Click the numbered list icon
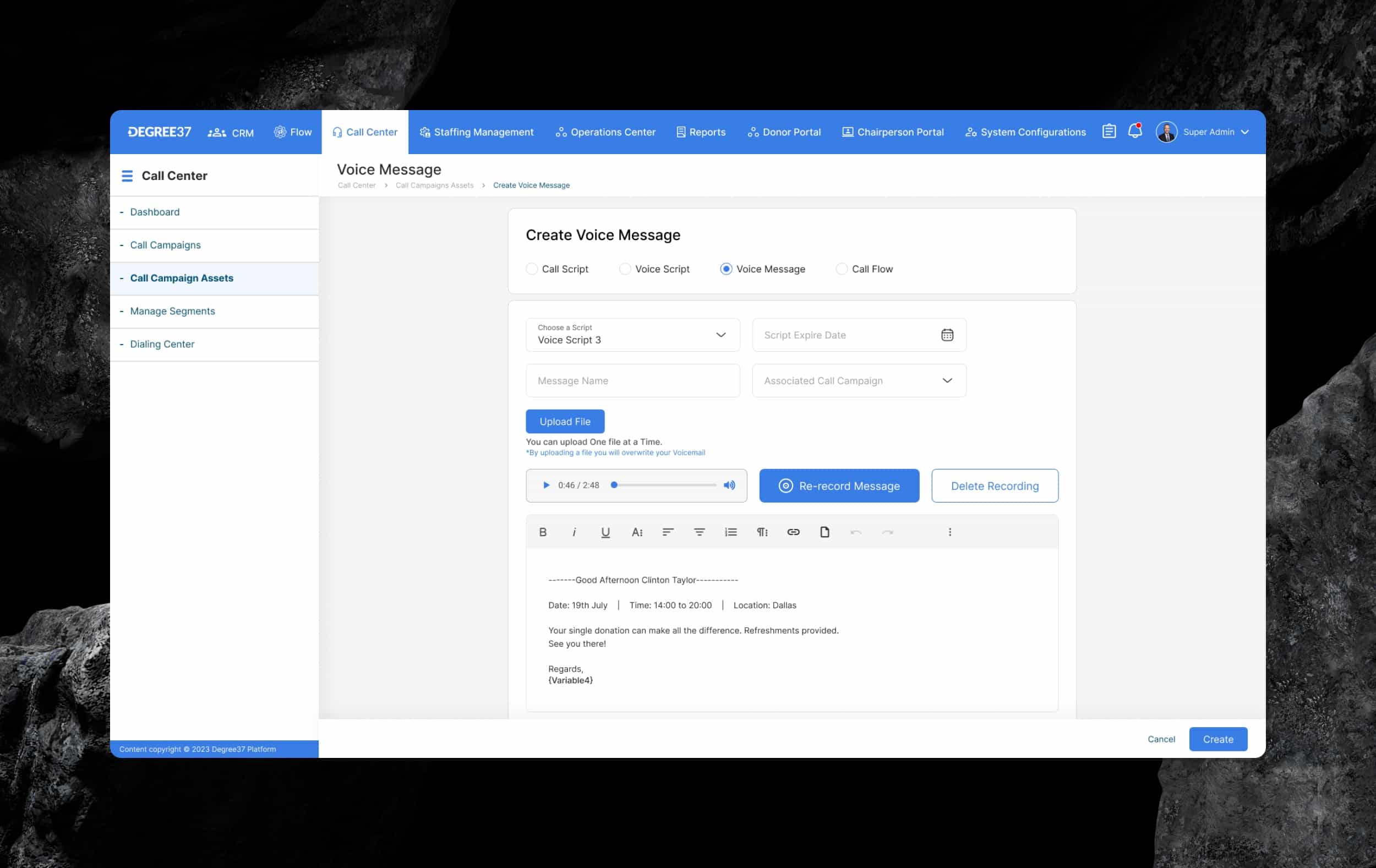Image resolution: width=1376 pixels, height=868 pixels. point(730,532)
